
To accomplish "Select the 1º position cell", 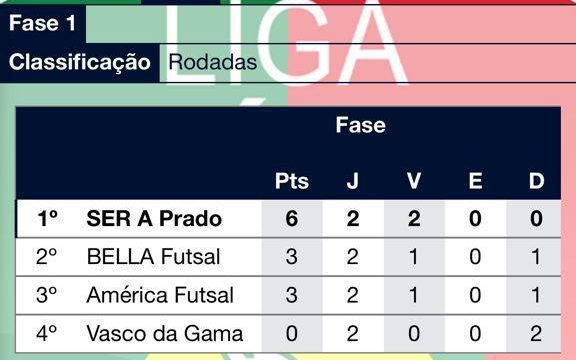I will (47, 219).
